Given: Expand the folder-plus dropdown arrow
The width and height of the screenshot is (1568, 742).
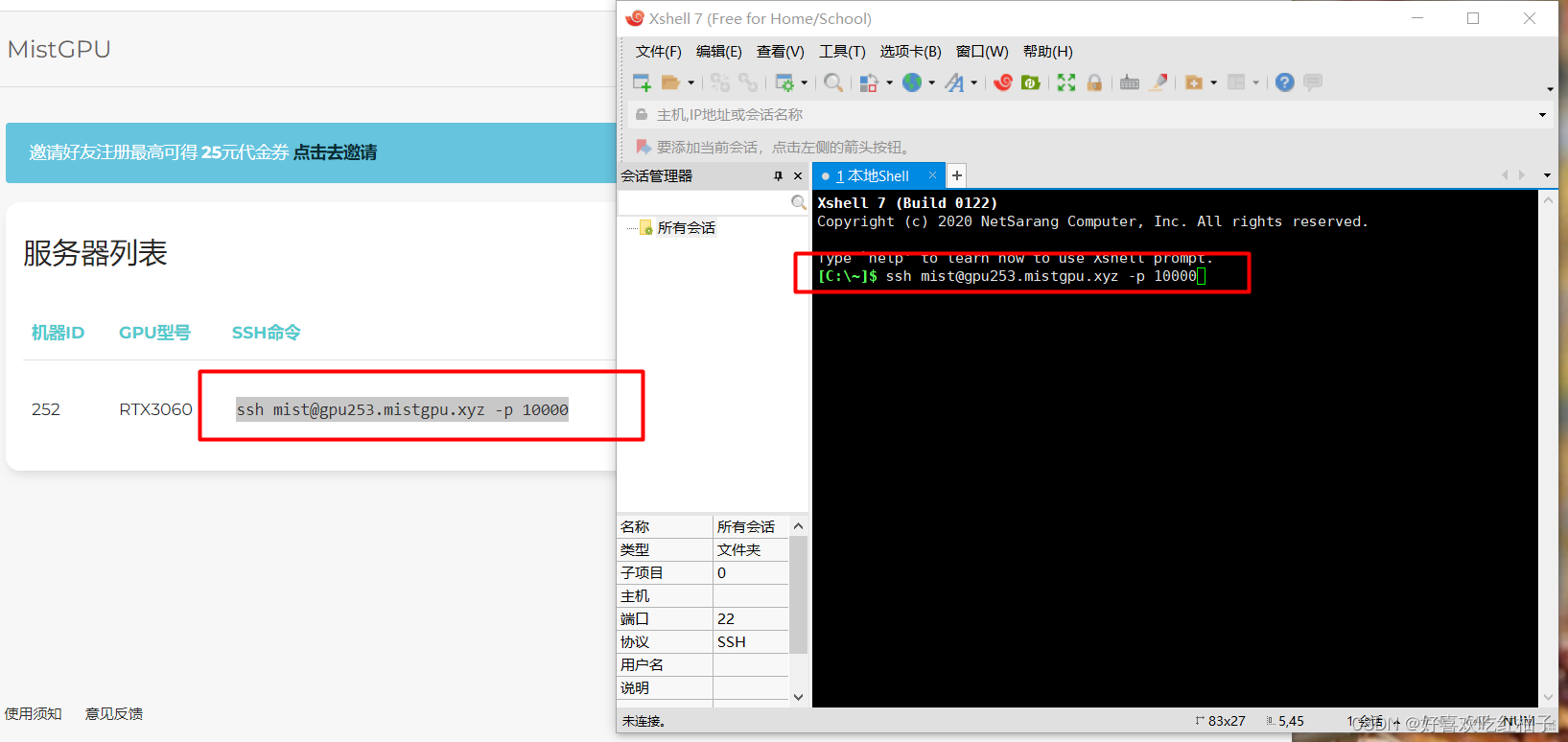Looking at the screenshot, I should coord(1213,82).
